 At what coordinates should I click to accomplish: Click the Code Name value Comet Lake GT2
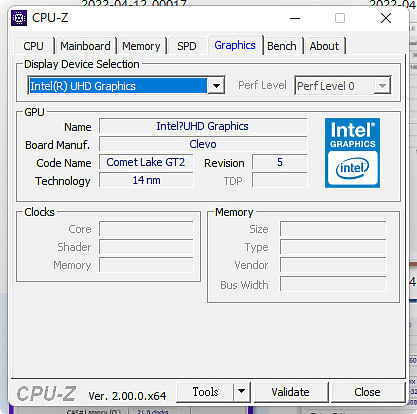146,162
